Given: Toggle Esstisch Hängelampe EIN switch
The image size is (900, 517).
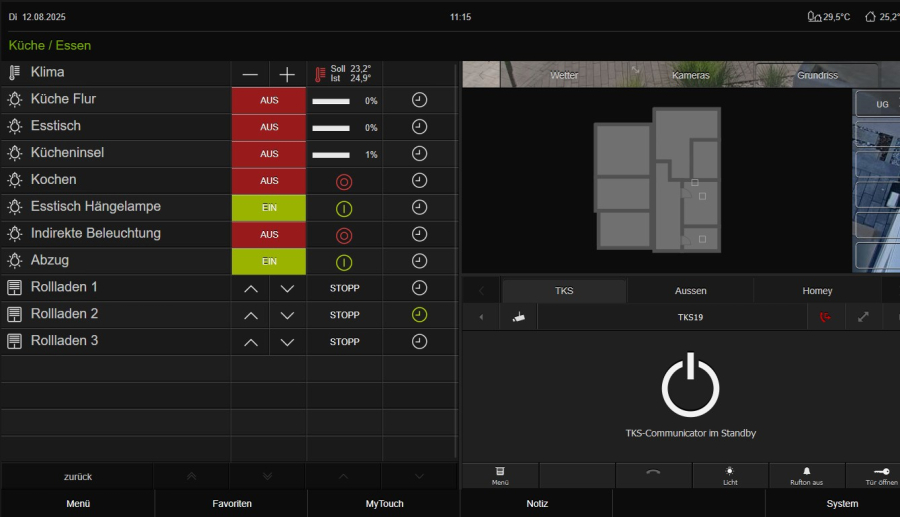Looking at the screenshot, I should tap(269, 207).
